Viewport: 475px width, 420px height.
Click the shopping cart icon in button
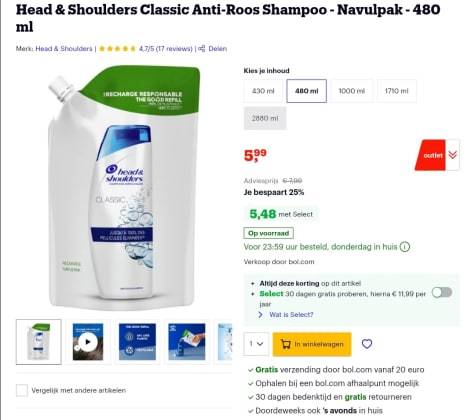click(x=286, y=344)
